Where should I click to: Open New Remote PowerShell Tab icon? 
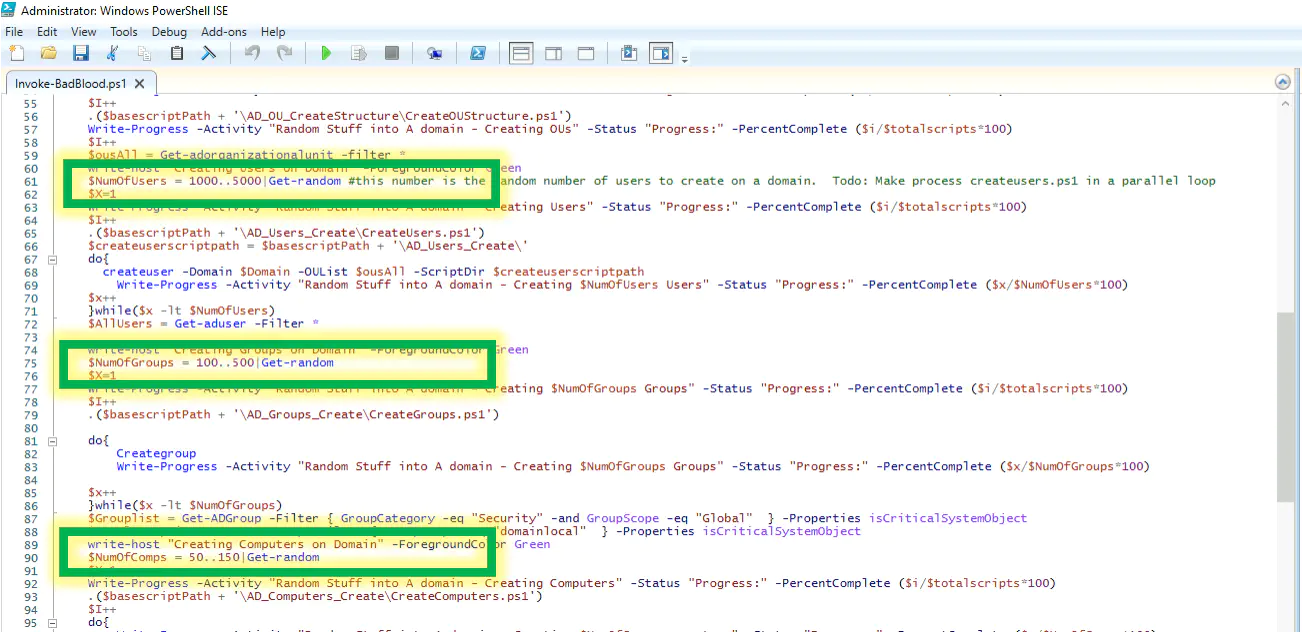point(434,54)
